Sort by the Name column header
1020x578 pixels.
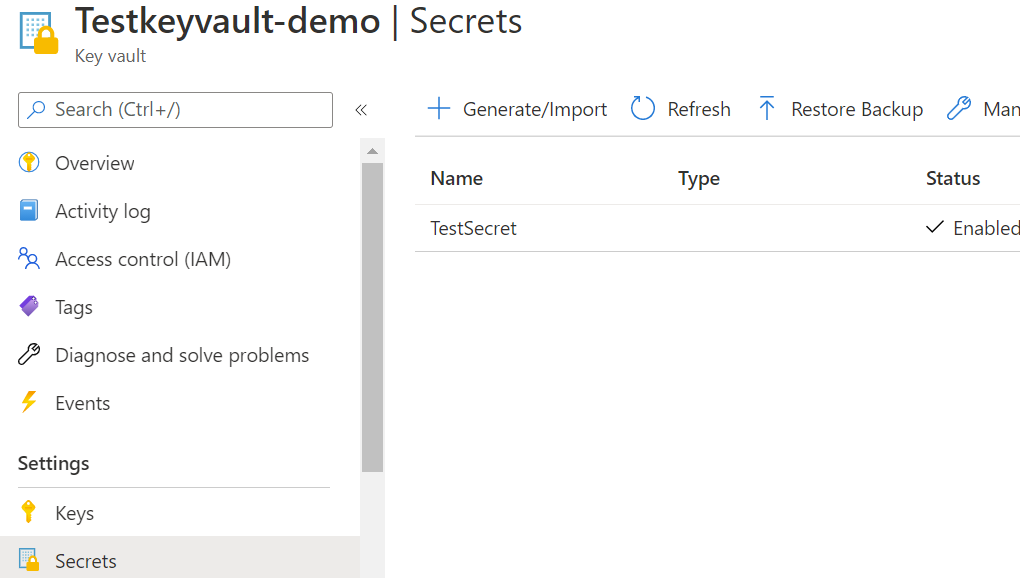click(456, 178)
